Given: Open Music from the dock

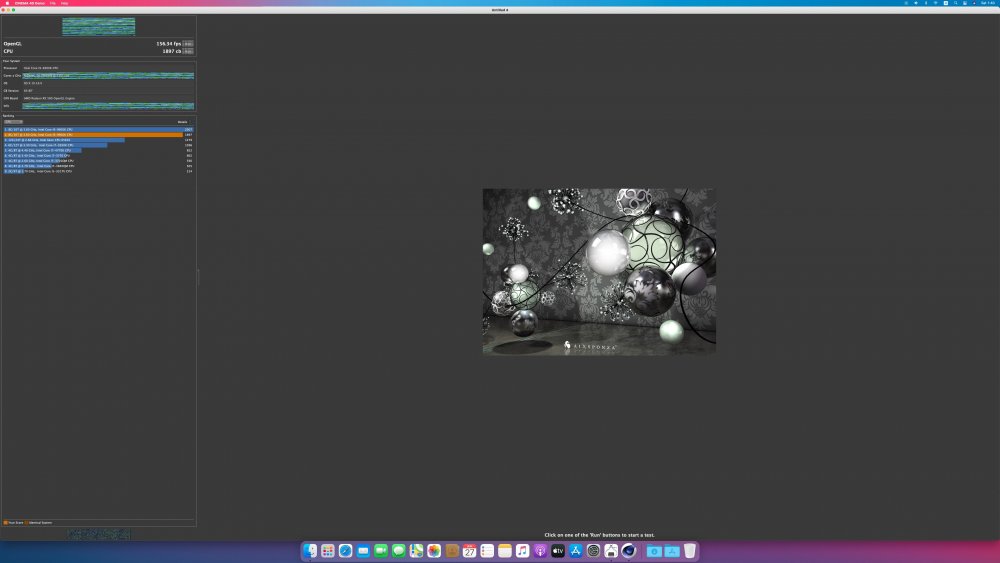Looking at the screenshot, I should point(522,551).
